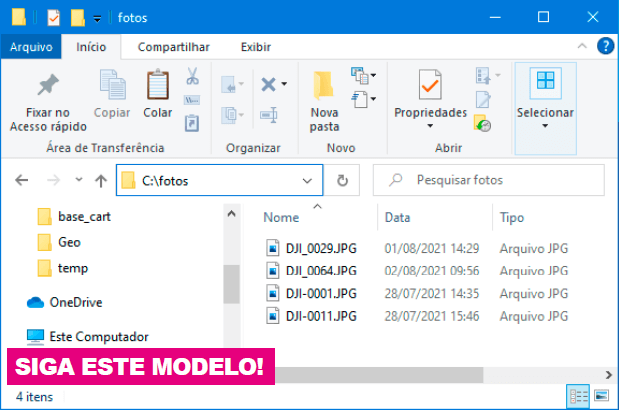Click the Nova pasta folder icon

tap(323, 84)
